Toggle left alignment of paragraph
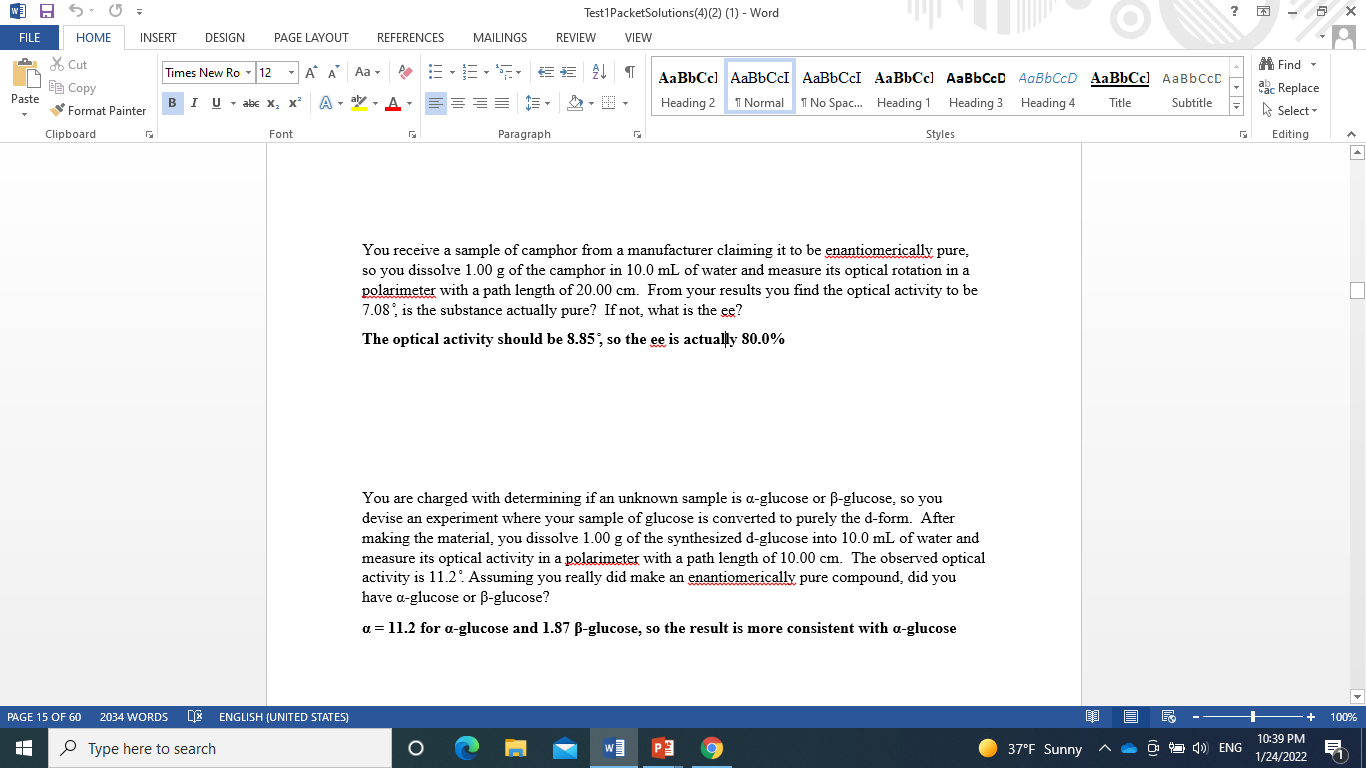 pos(436,103)
